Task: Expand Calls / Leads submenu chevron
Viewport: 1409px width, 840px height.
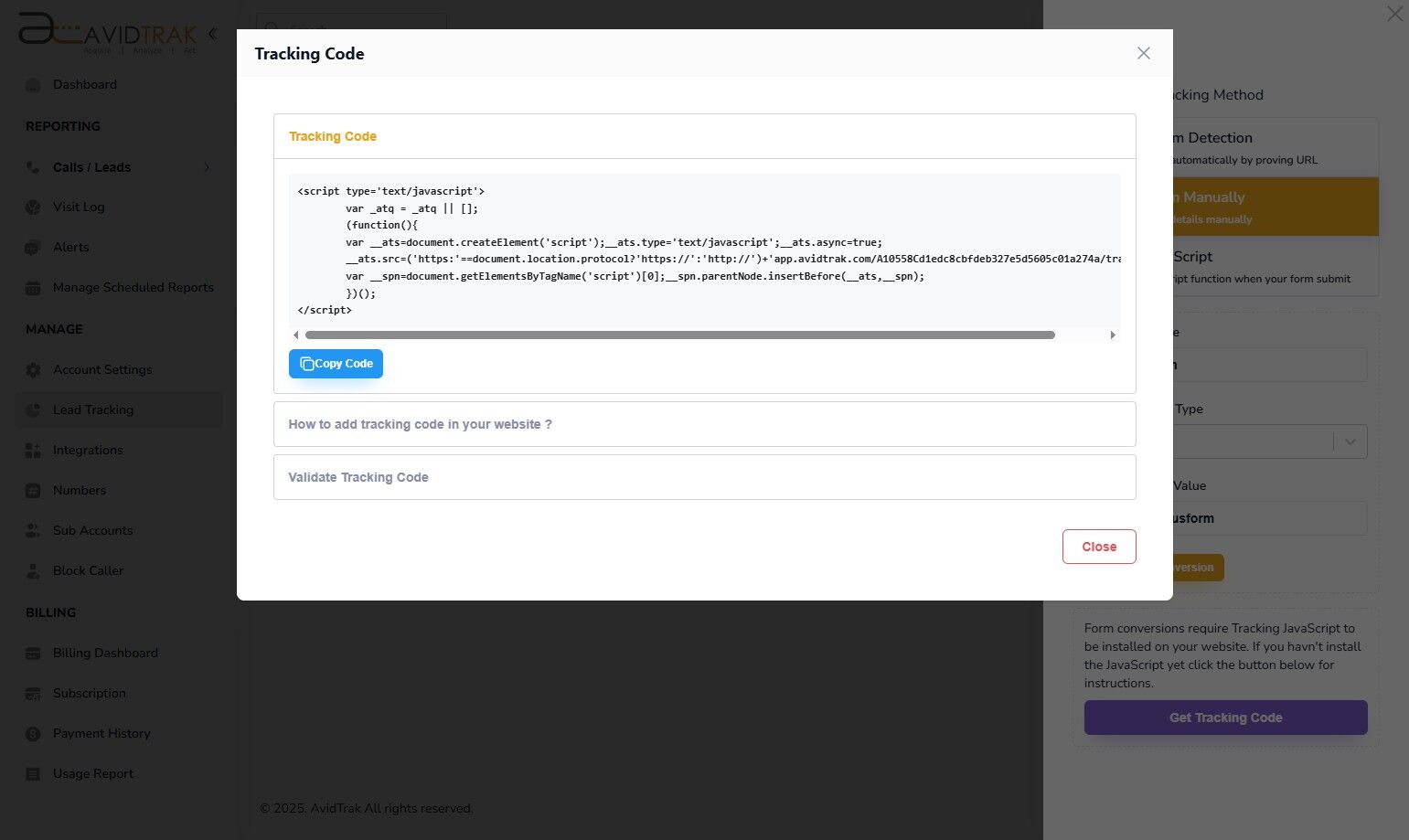Action: coord(207,167)
